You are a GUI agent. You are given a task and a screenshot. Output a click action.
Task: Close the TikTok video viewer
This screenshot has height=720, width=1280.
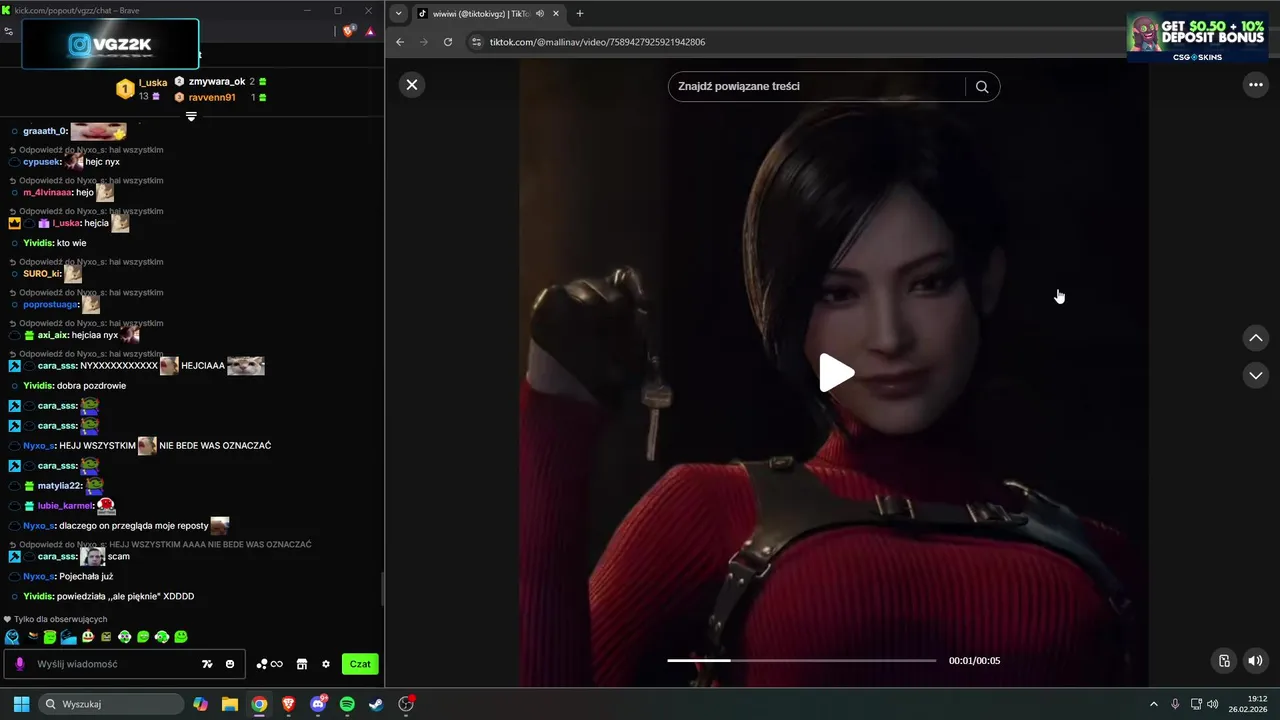pos(411,85)
